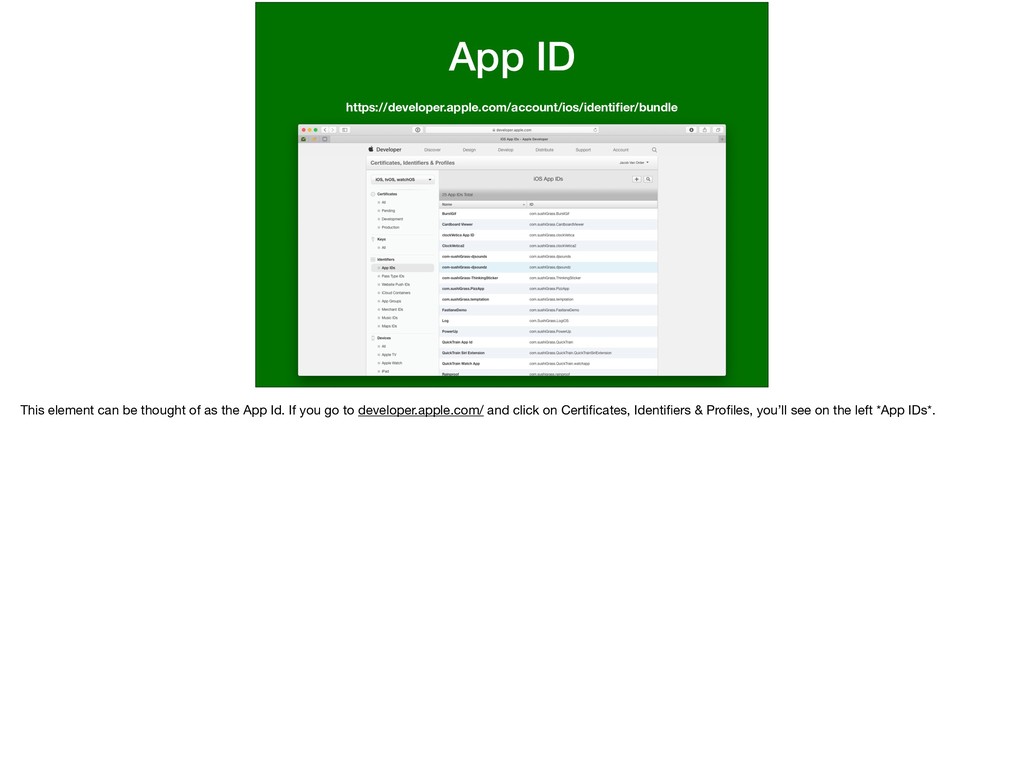Open the com.sushiGrass.temptation name row

point(549,300)
